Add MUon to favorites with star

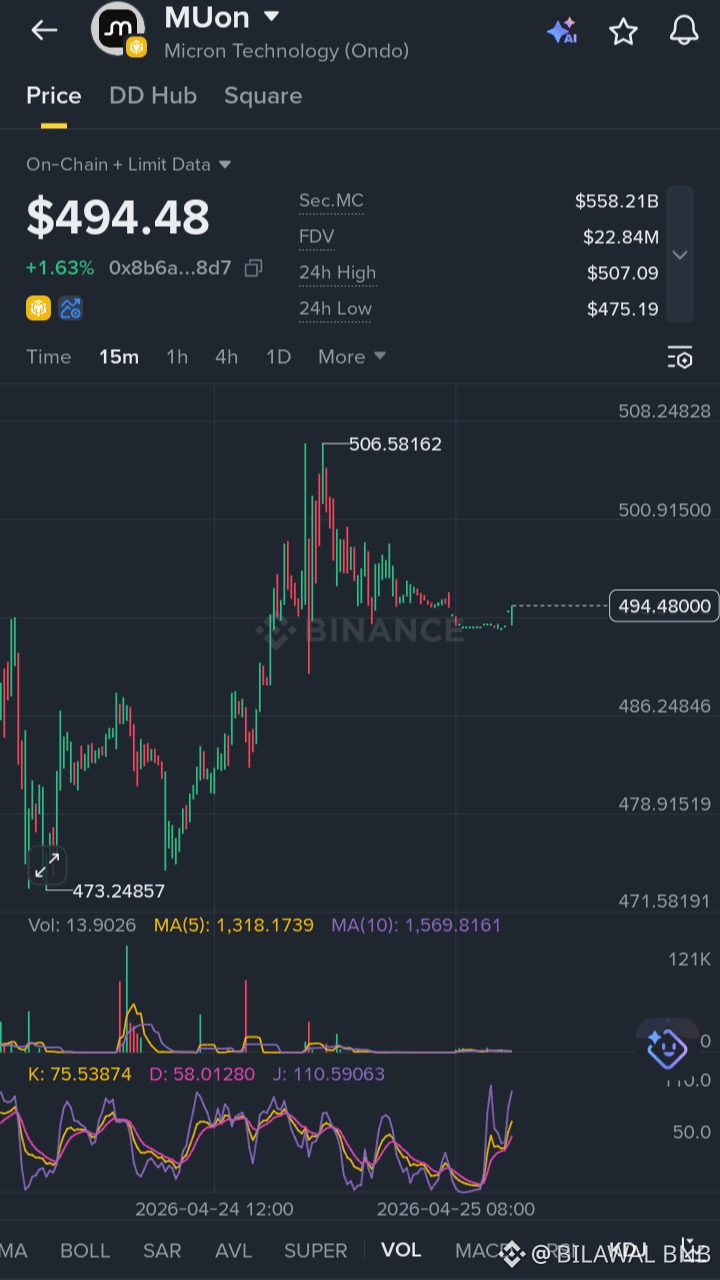point(623,31)
